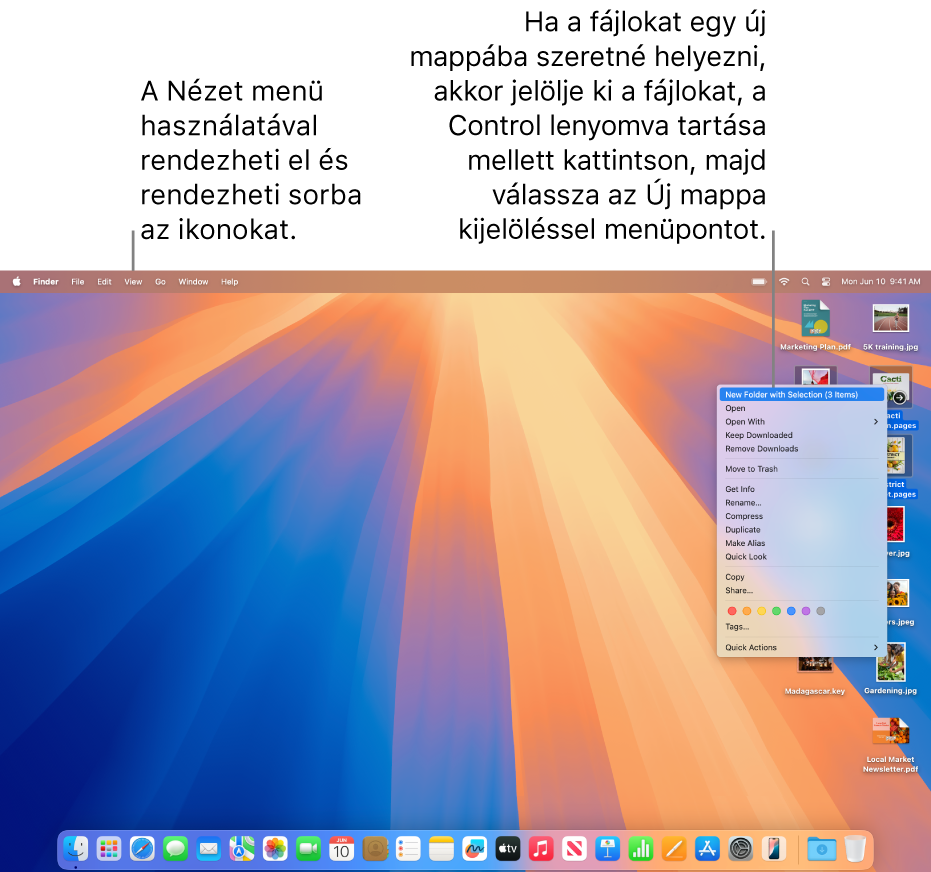
Task: Open the Window menu
Action: 194,282
